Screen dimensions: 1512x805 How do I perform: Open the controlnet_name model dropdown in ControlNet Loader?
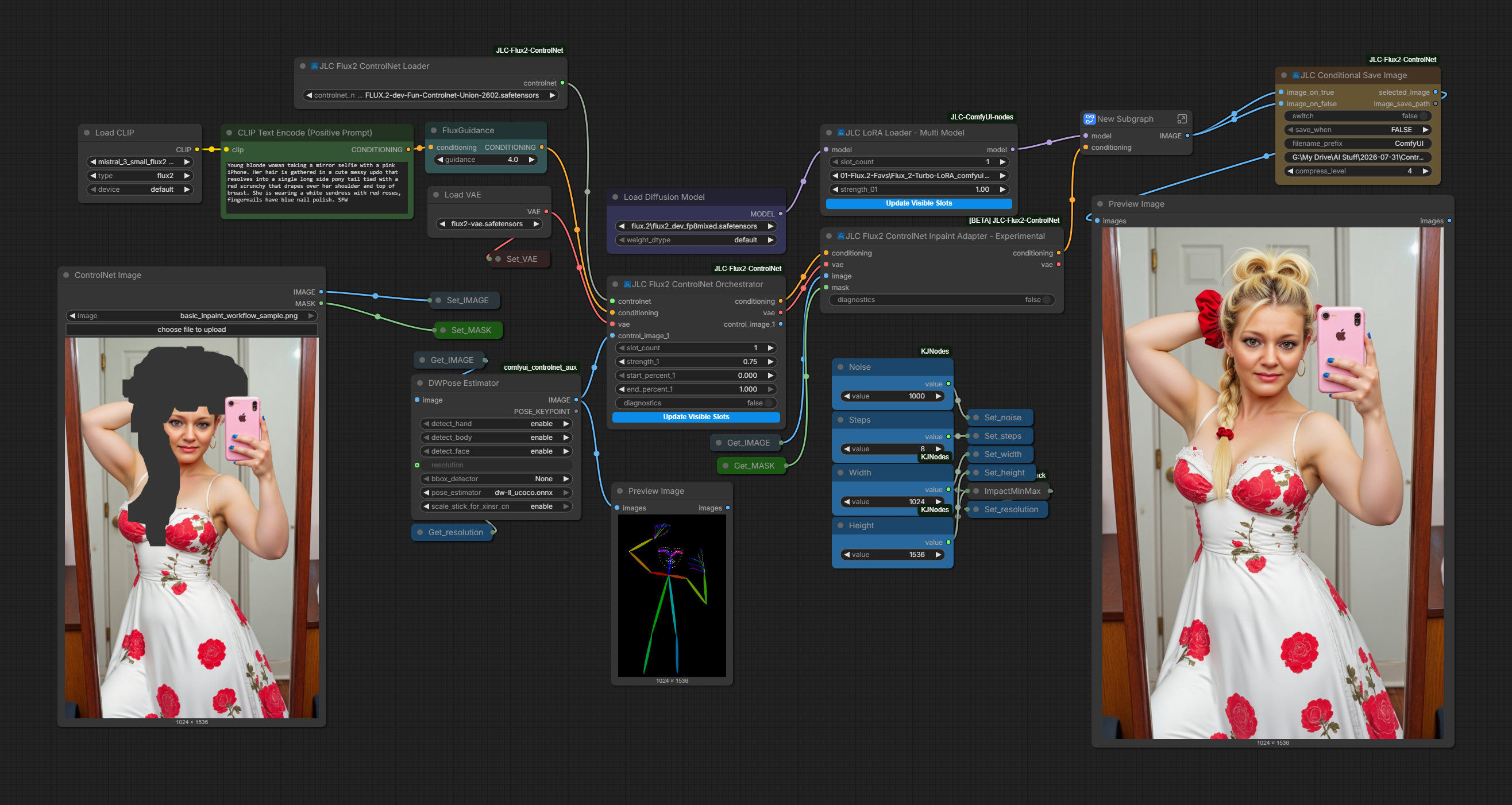431,95
